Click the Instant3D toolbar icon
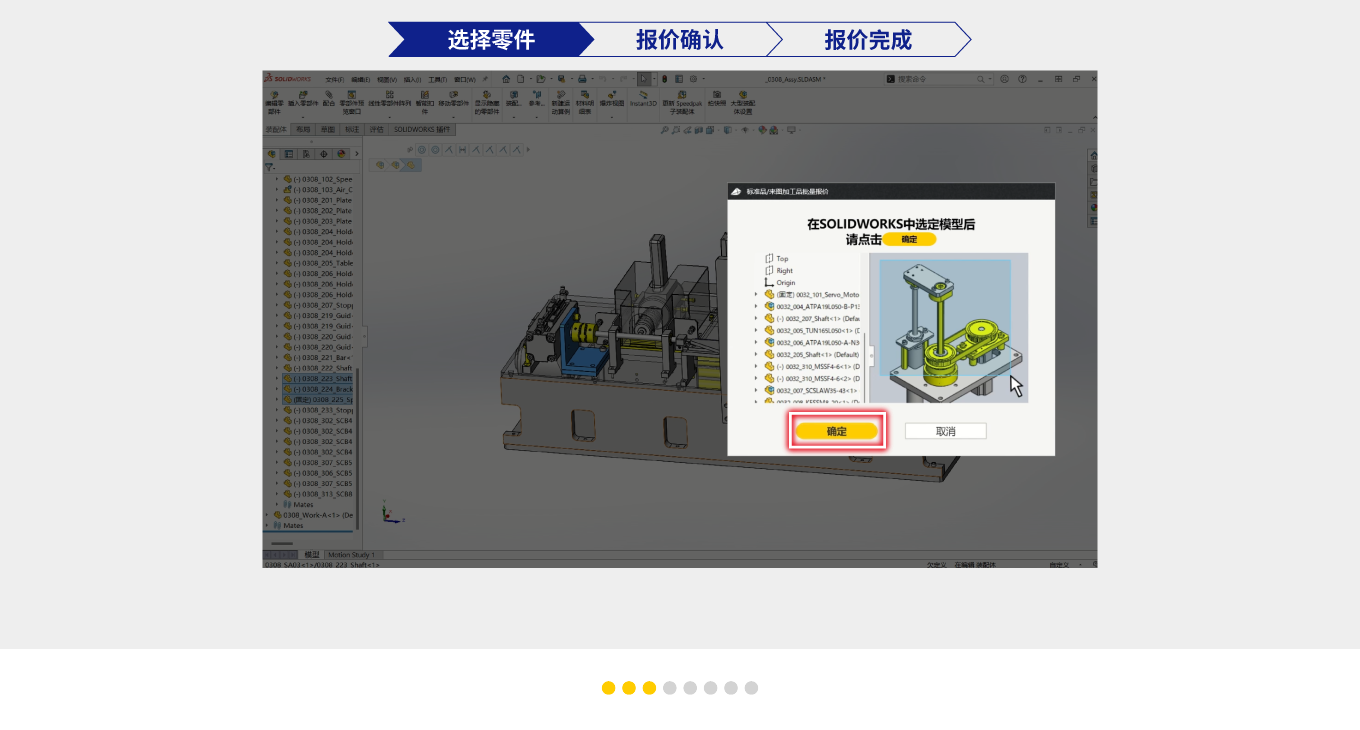 tap(643, 98)
